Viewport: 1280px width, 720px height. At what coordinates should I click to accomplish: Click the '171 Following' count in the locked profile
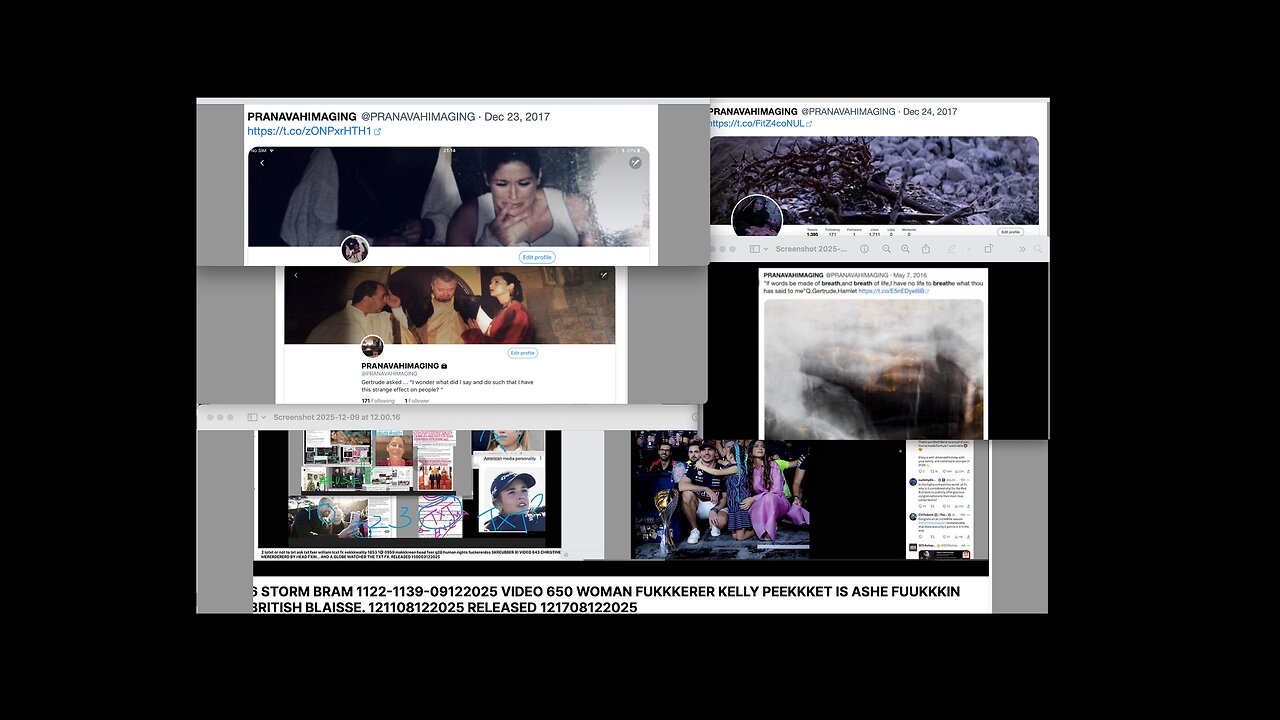point(378,401)
